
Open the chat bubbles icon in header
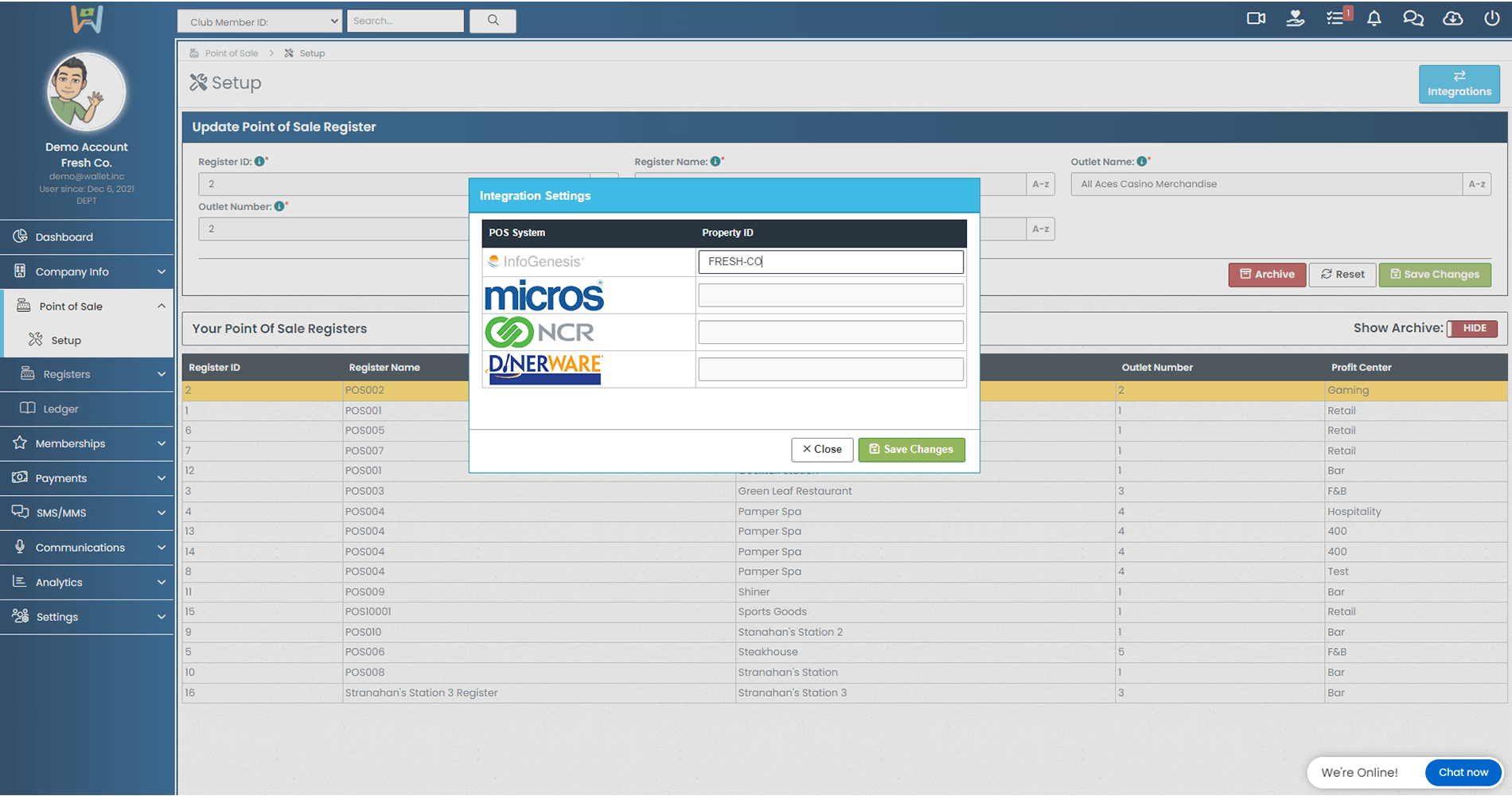tap(1413, 18)
